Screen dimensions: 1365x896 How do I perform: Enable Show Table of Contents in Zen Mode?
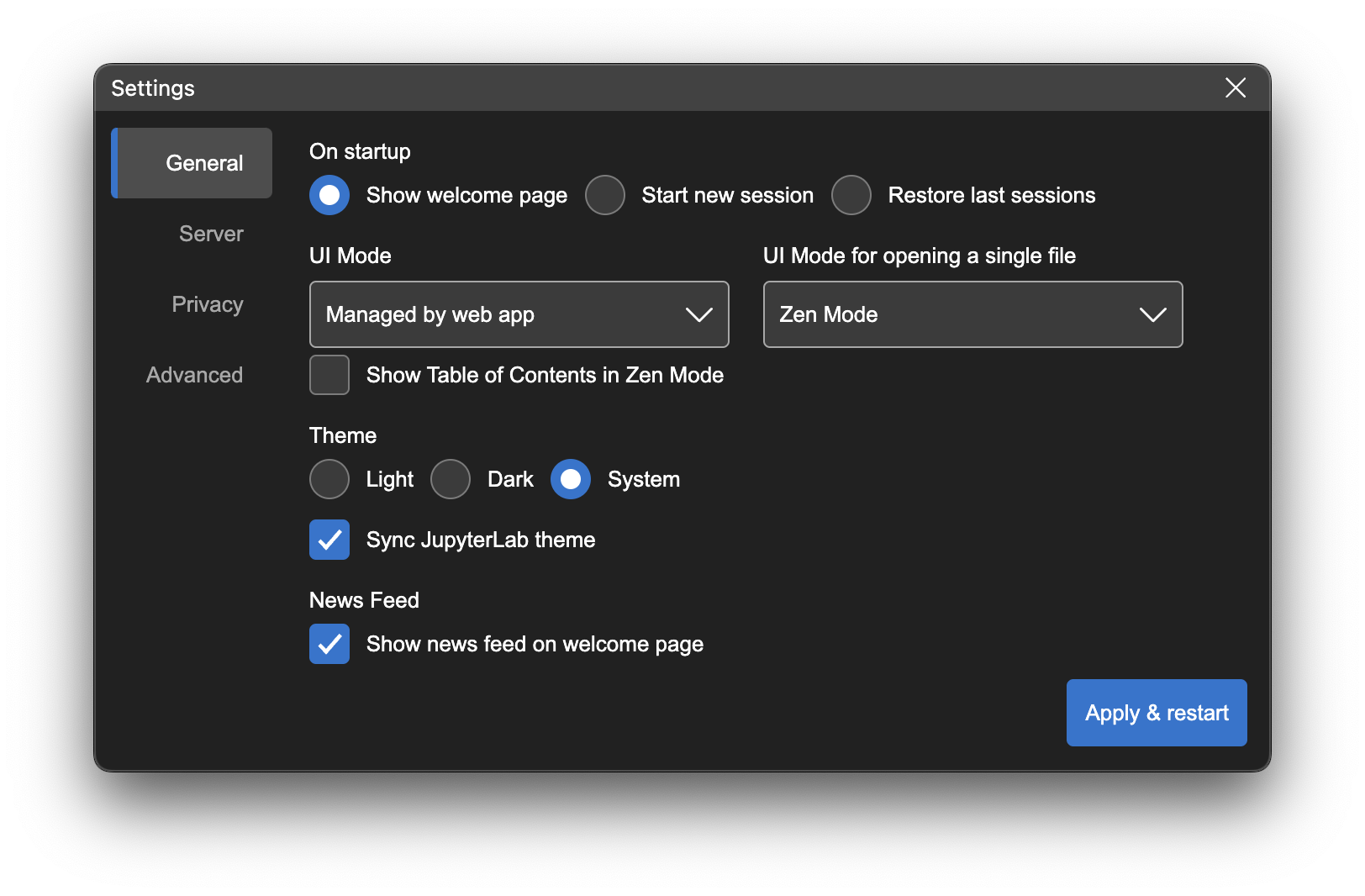click(329, 375)
